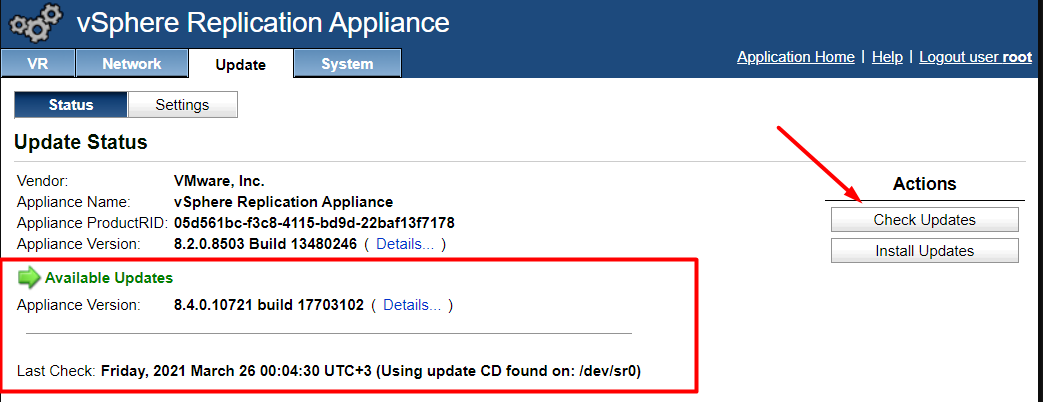Image resolution: width=1043 pixels, height=402 pixels.
Task: Switch to the Network tab
Action: (x=131, y=64)
